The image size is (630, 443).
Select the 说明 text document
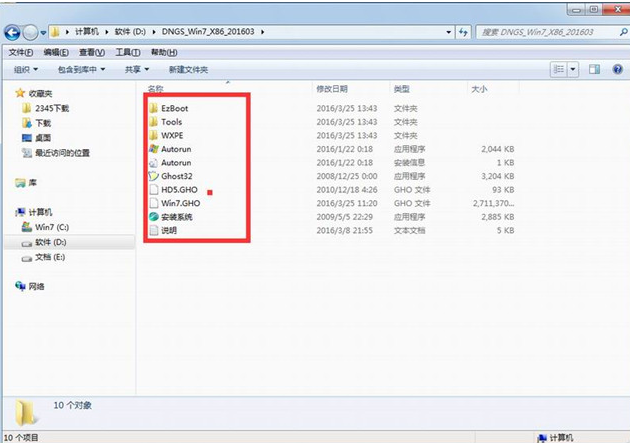tap(168, 230)
